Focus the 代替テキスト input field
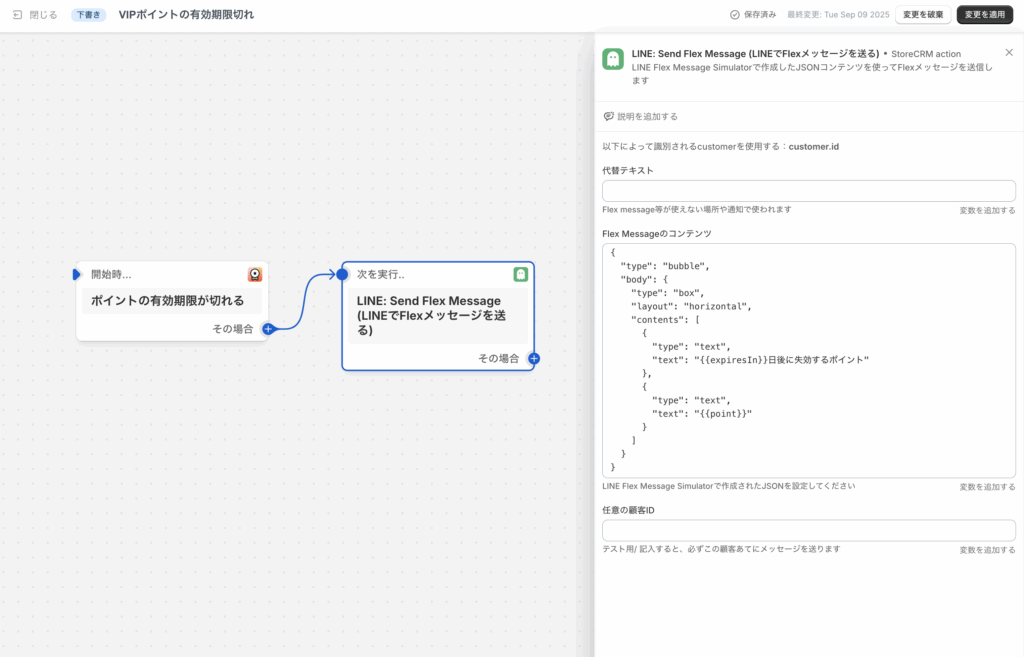This screenshot has width=1024, height=657. coord(808,191)
